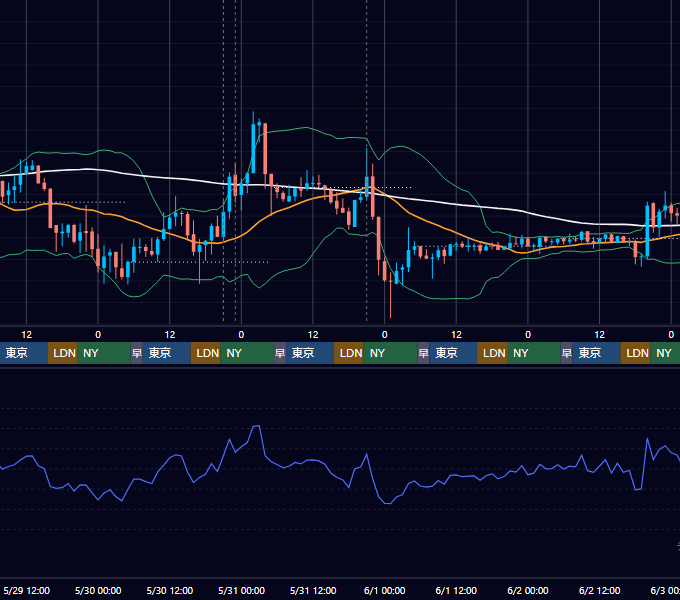Click the 5/30 12:00 date label

(x=170, y=590)
